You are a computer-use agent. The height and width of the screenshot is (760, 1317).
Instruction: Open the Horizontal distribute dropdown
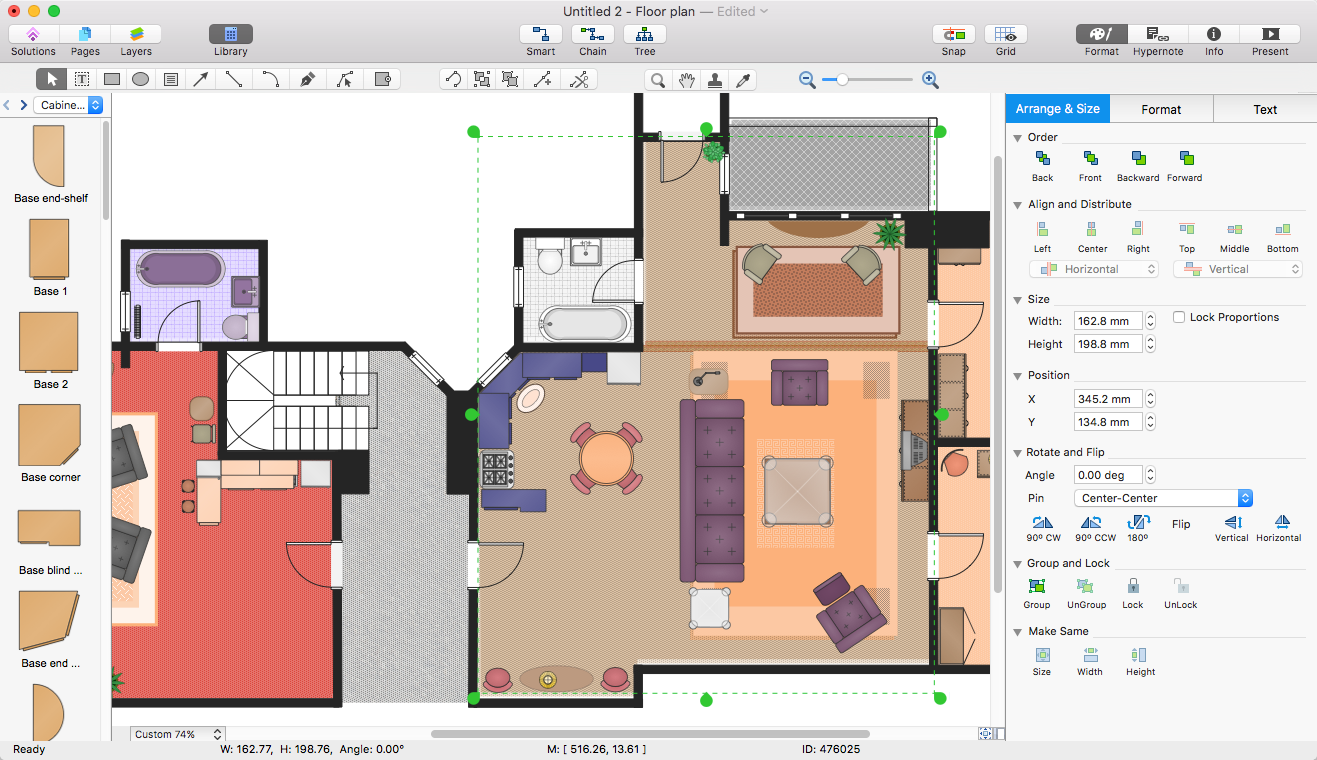pyautogui.click(x=1093, y=269)
